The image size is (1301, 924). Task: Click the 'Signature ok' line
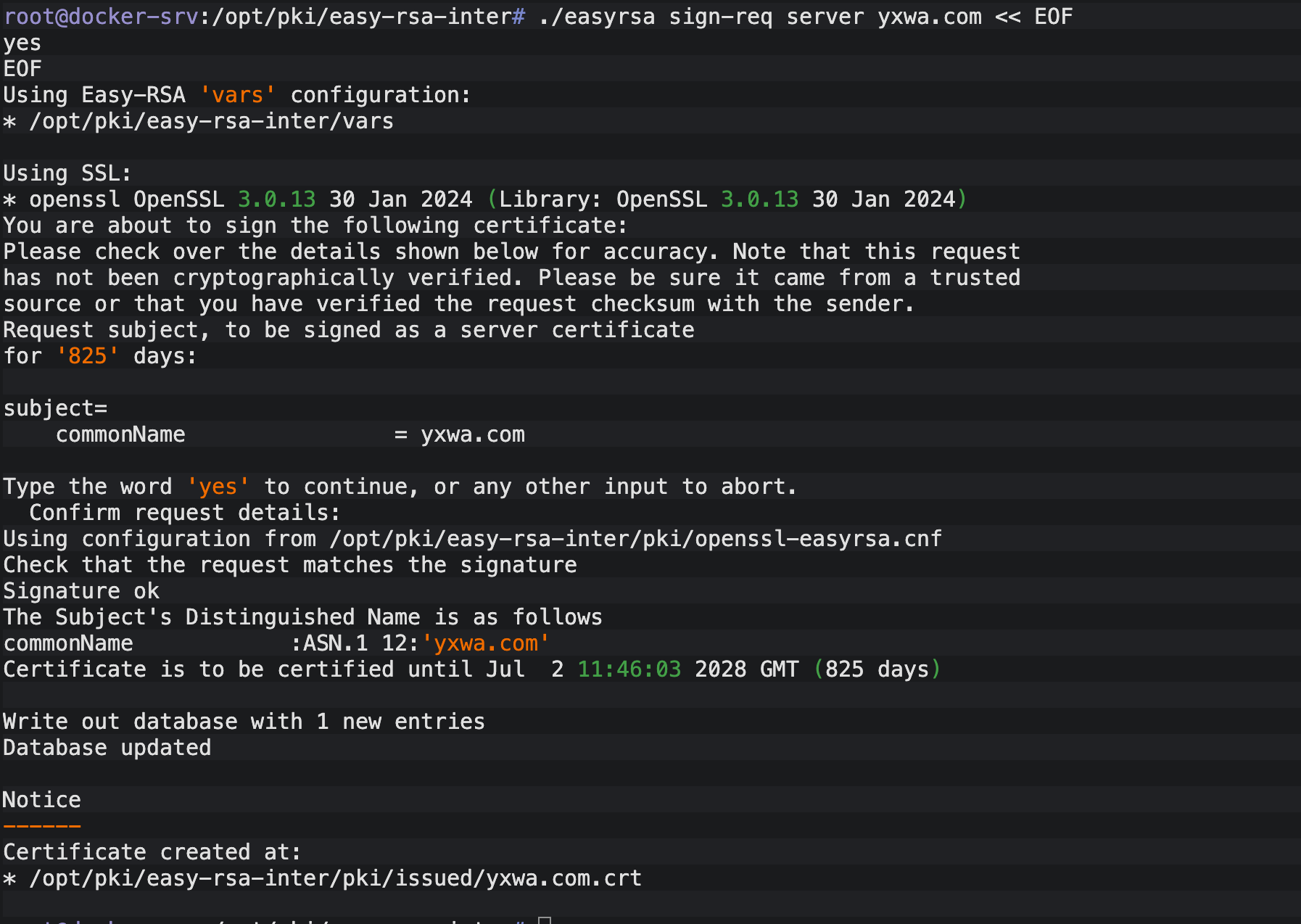(81, 591)
